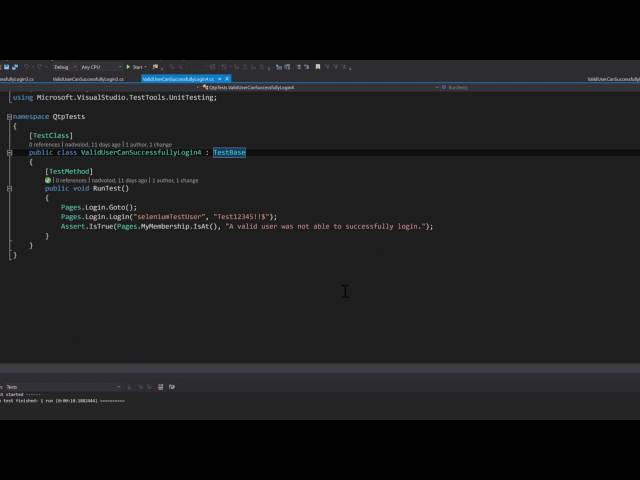Open the Output pane source dropdown showing Tests
Image resolution: width=640 pixels, height=480 pixels.
tap(62, 387)
